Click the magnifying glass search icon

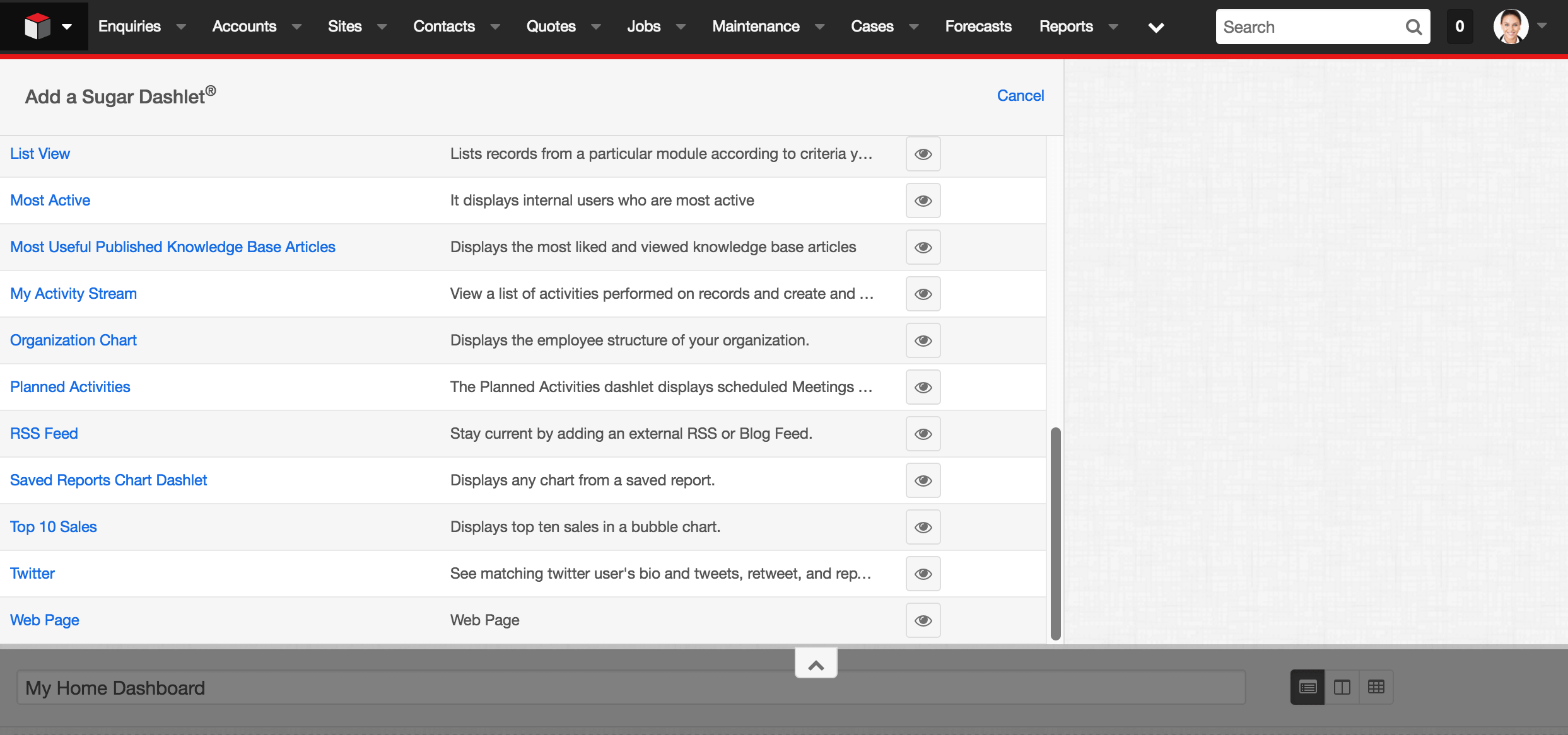pos(1413,27)
